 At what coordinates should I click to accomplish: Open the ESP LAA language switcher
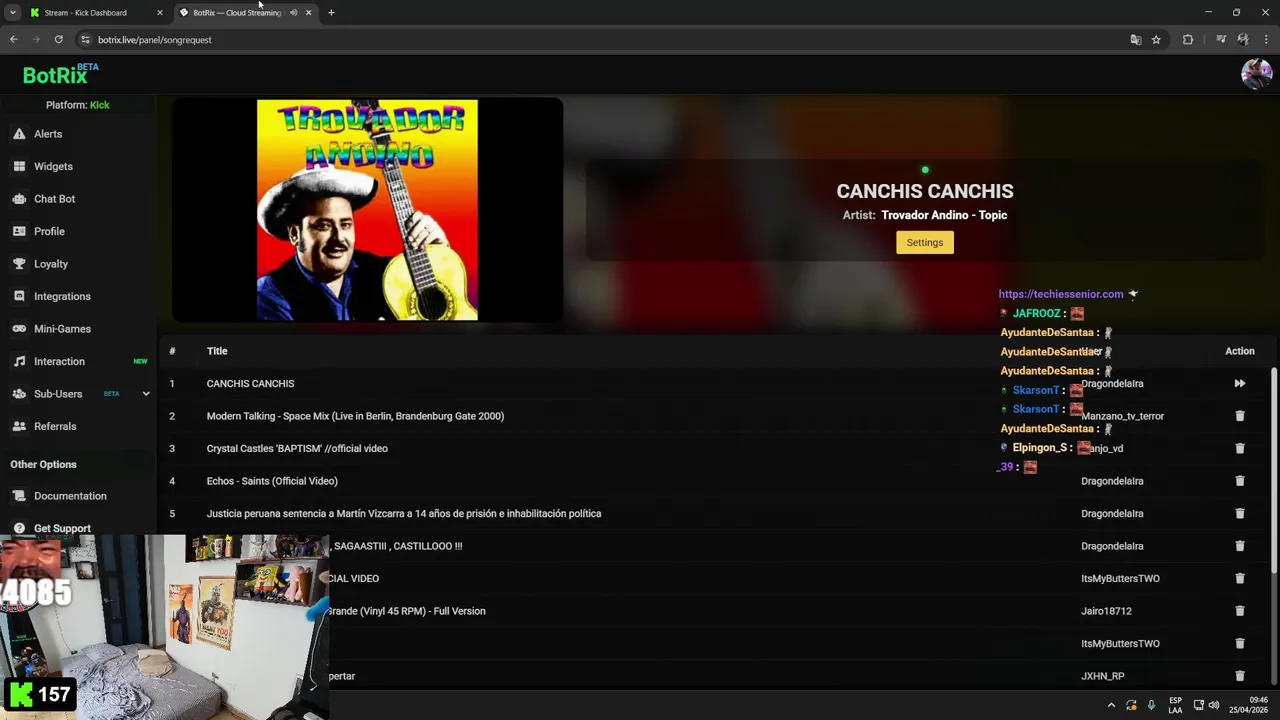pyautogui.click(x=1175, y=705)
